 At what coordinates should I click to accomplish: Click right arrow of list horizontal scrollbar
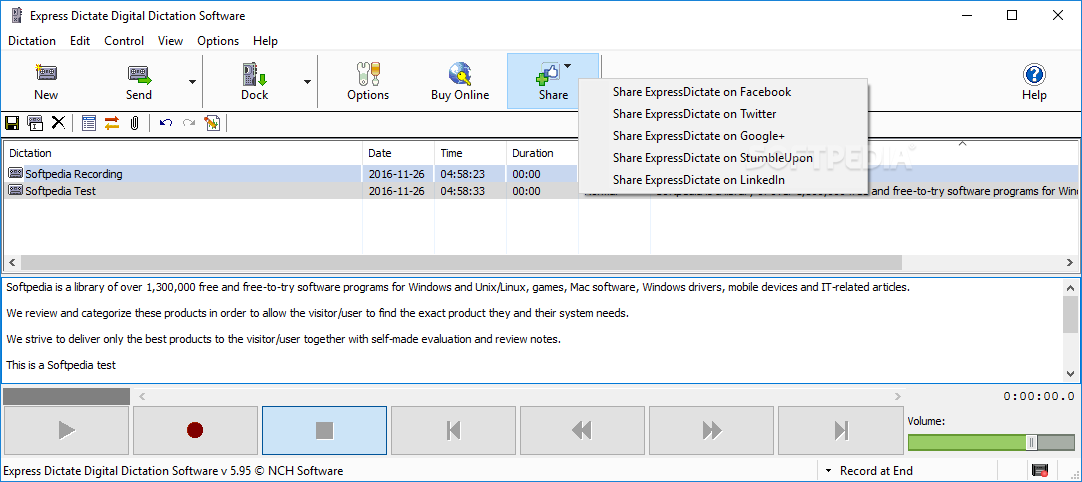coord(1070,263)
